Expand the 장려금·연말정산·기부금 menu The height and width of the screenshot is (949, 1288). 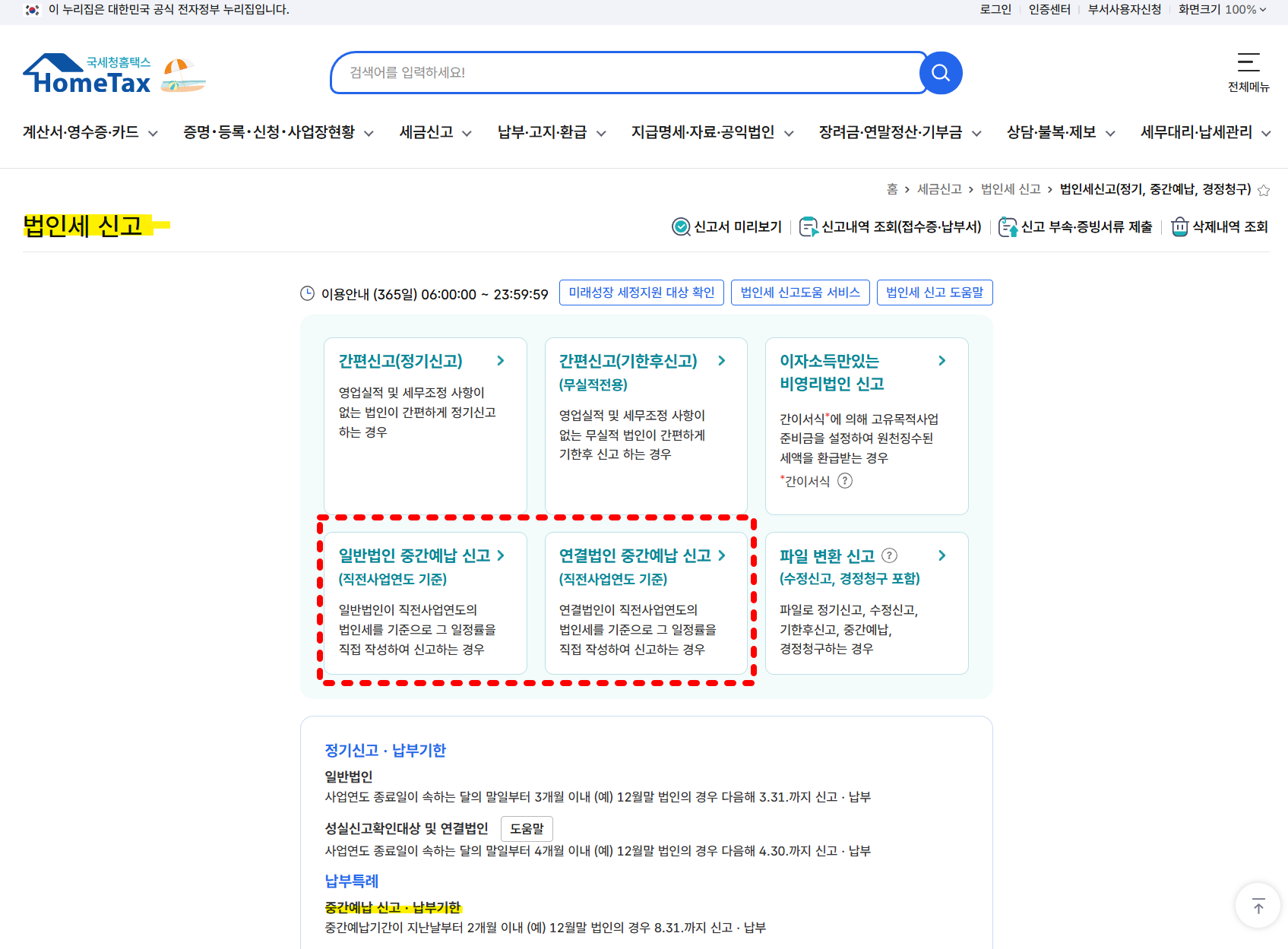(x=900, y=132)
